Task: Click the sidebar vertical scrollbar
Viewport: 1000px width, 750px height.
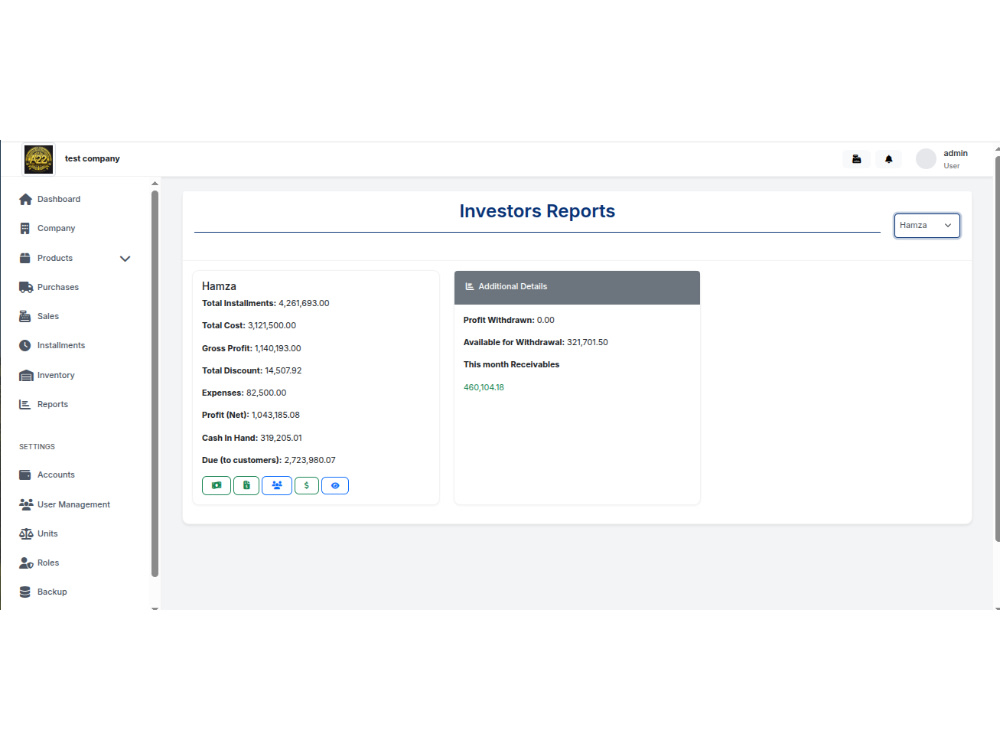Action: [x=154, y=384]
